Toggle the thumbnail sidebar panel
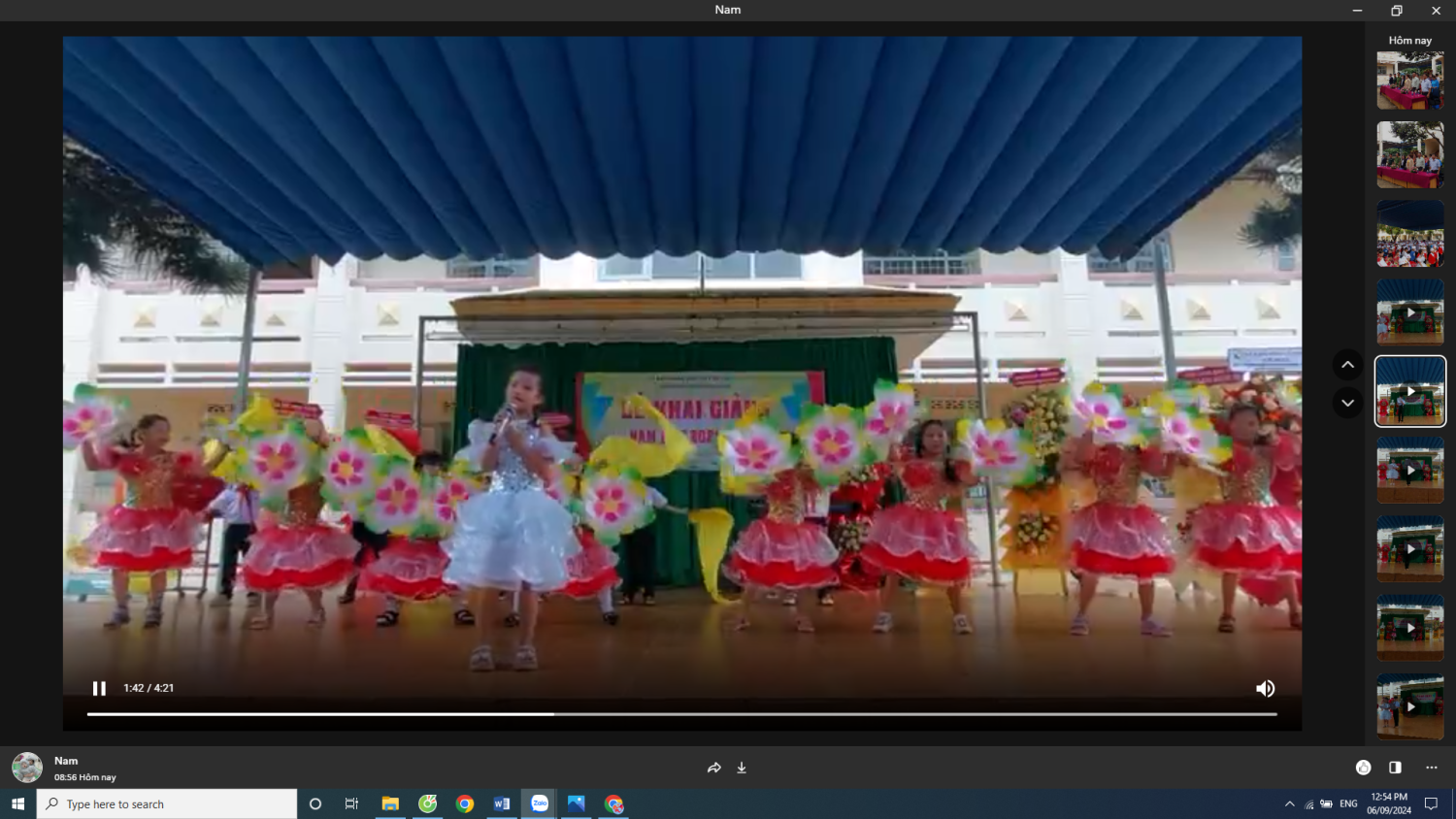Image resolution: width=1456 pixels, height=819 pixels. tap(1395, 768)
